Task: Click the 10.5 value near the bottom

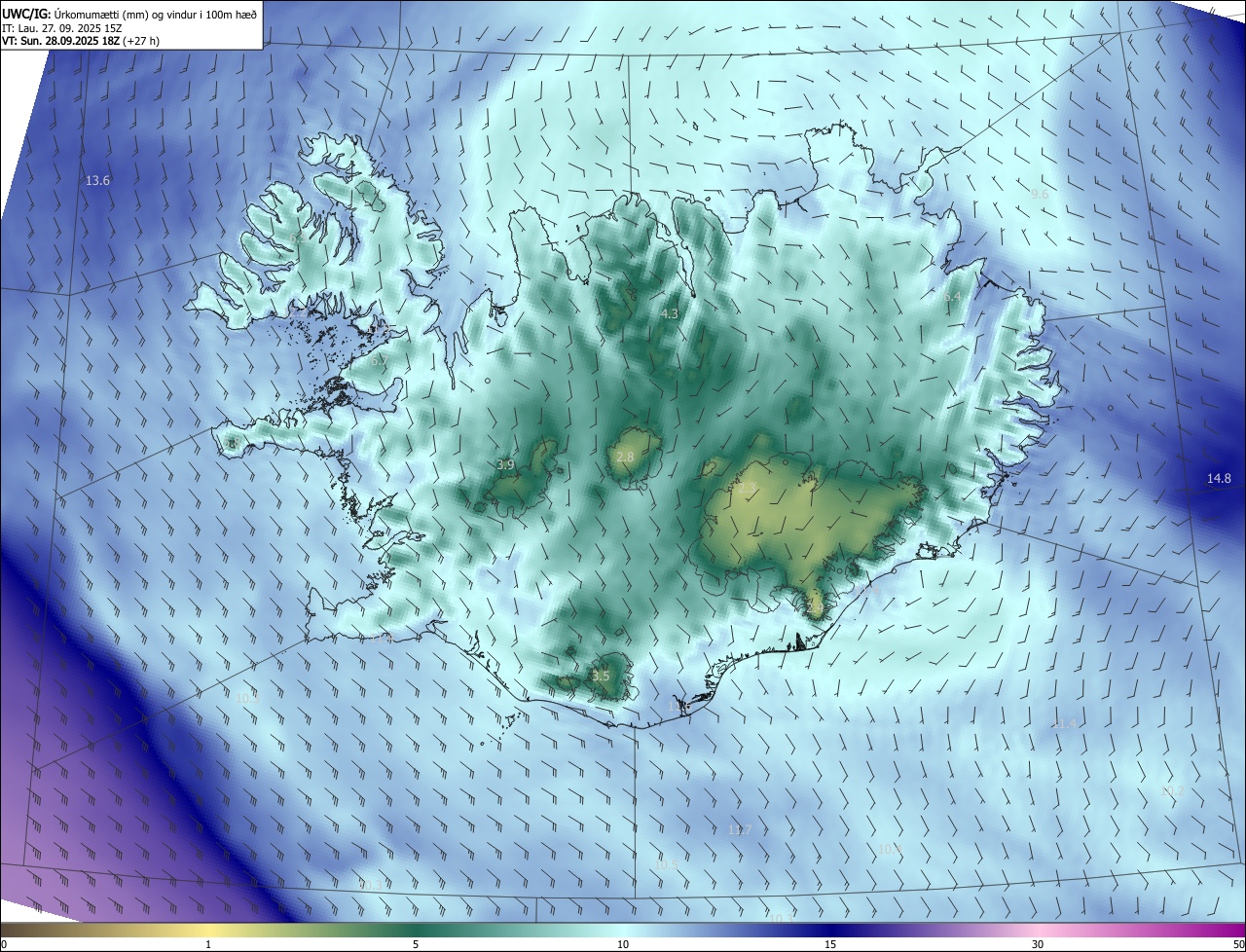Action: click(666, 863)
